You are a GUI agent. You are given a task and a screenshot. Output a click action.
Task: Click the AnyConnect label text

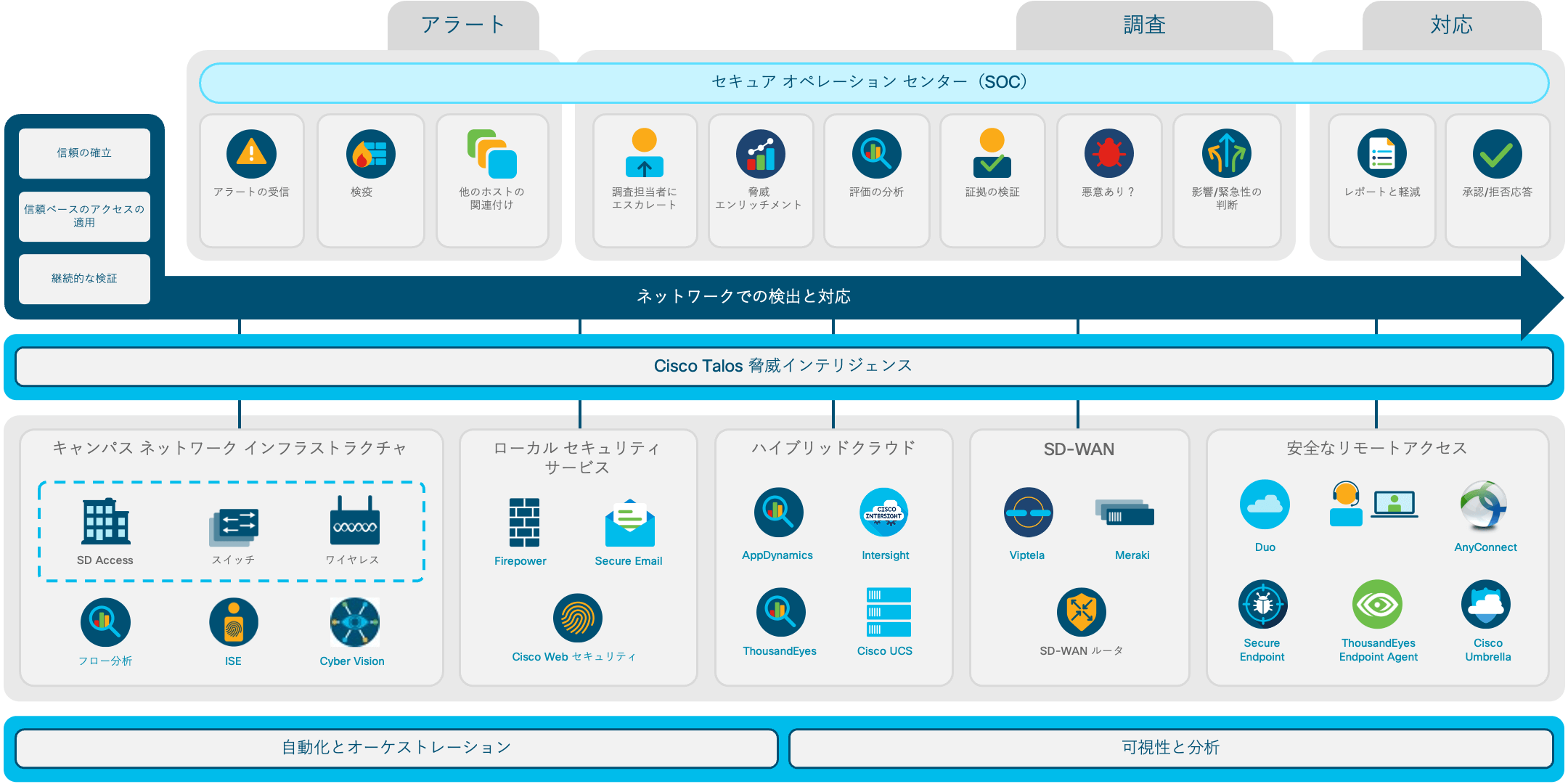point(1485,547)
